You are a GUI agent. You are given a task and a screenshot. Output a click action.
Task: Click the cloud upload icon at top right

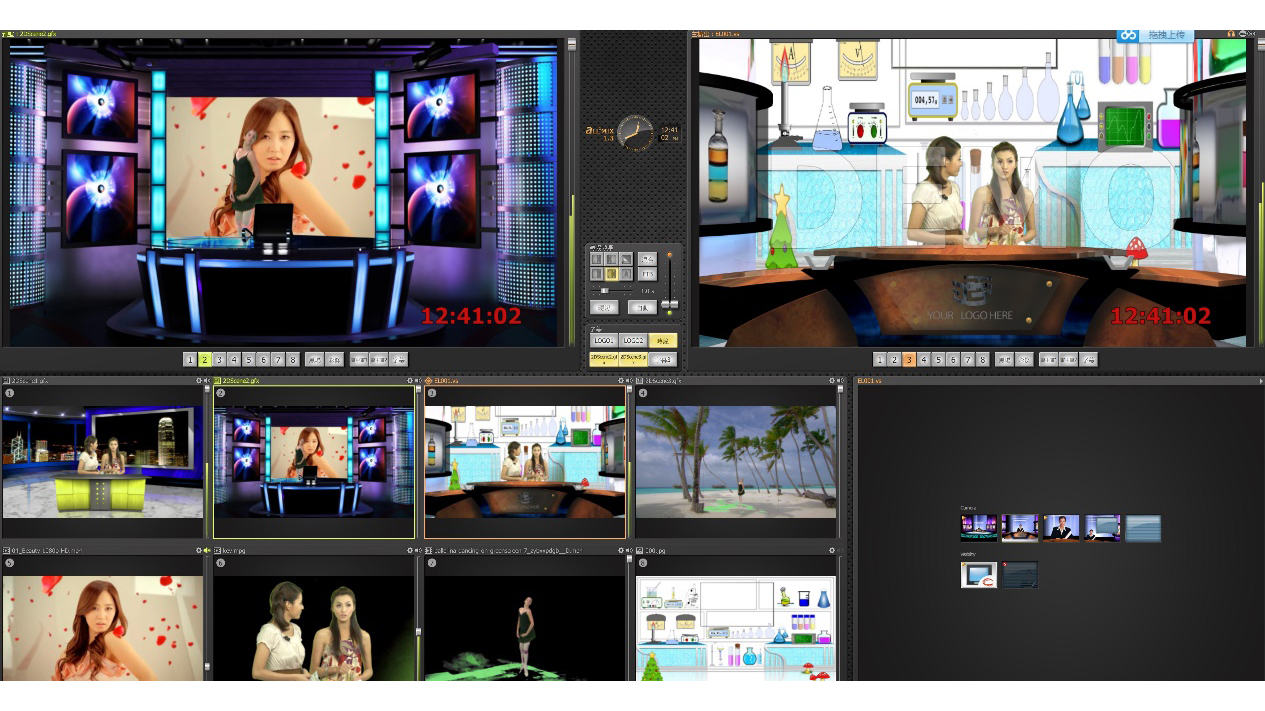pyautogui.click(x=1129, y=35)
